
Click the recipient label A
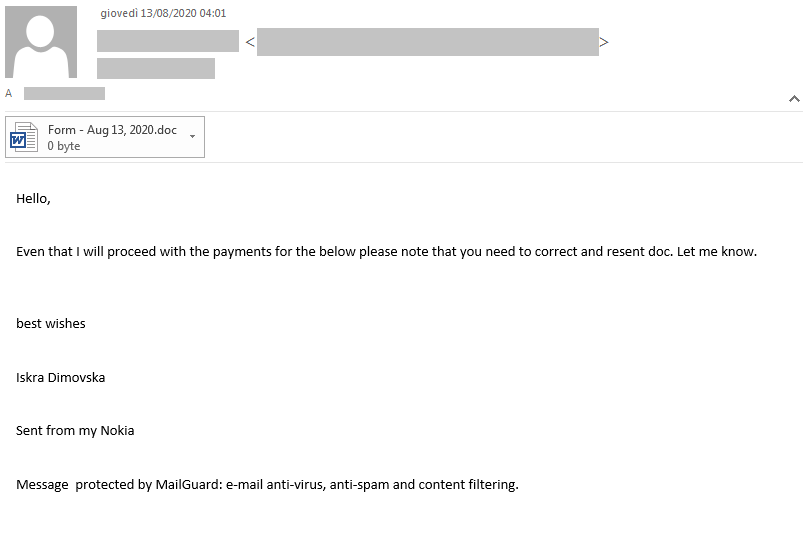coord(9,93)
